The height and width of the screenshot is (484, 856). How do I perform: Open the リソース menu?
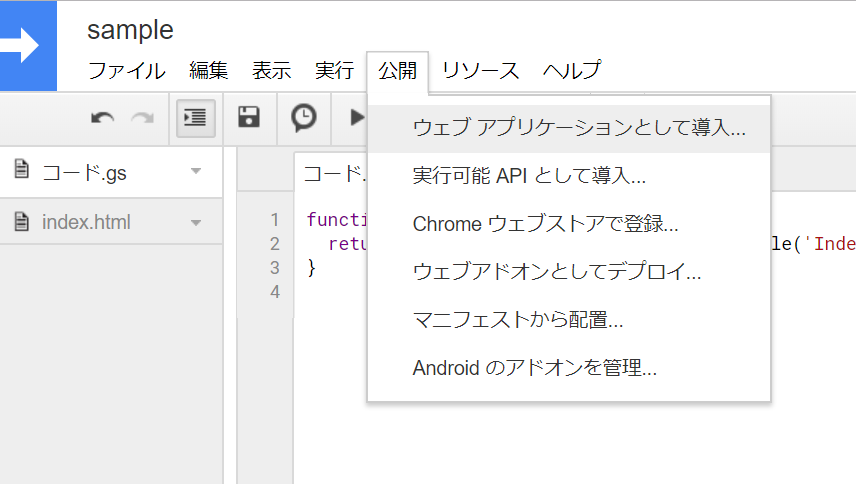coord(480,71)
